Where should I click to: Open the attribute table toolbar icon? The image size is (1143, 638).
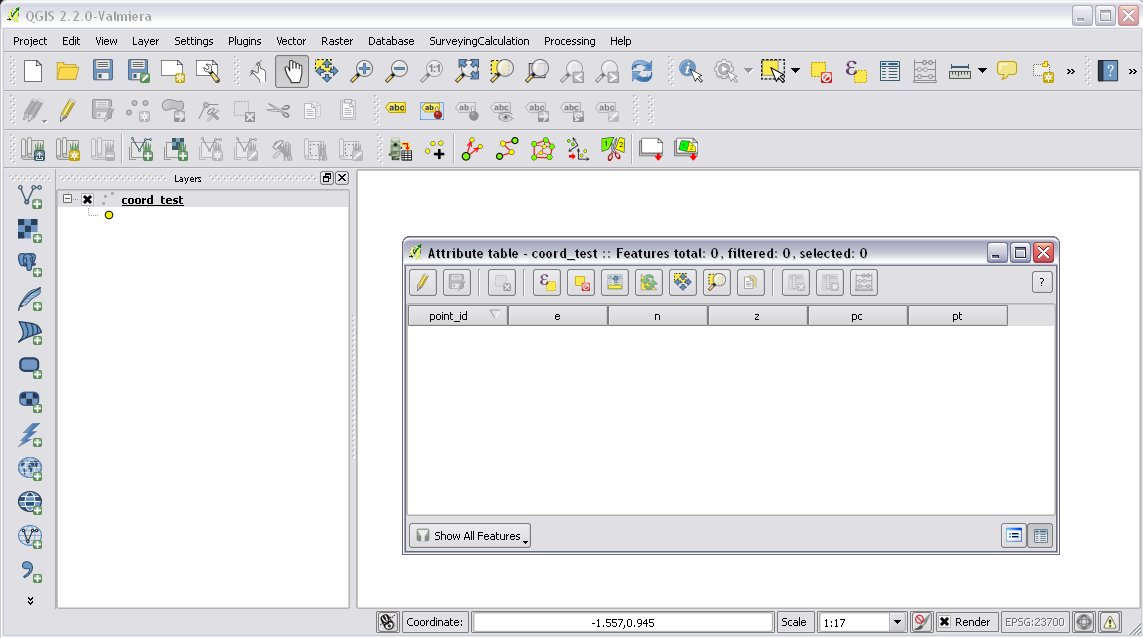pos(890,71)
